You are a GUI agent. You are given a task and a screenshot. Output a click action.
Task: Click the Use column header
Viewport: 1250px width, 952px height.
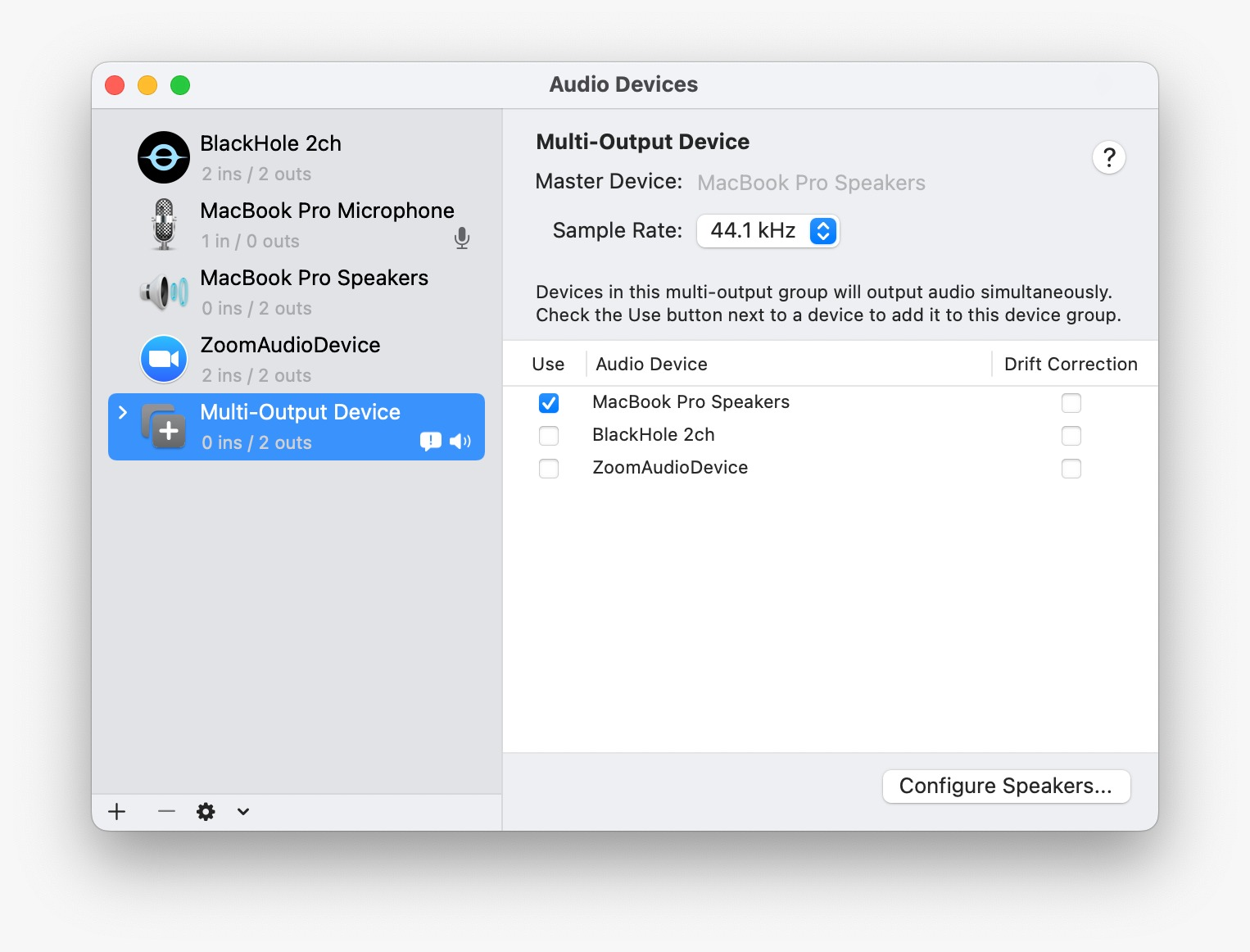click(548, 364)
